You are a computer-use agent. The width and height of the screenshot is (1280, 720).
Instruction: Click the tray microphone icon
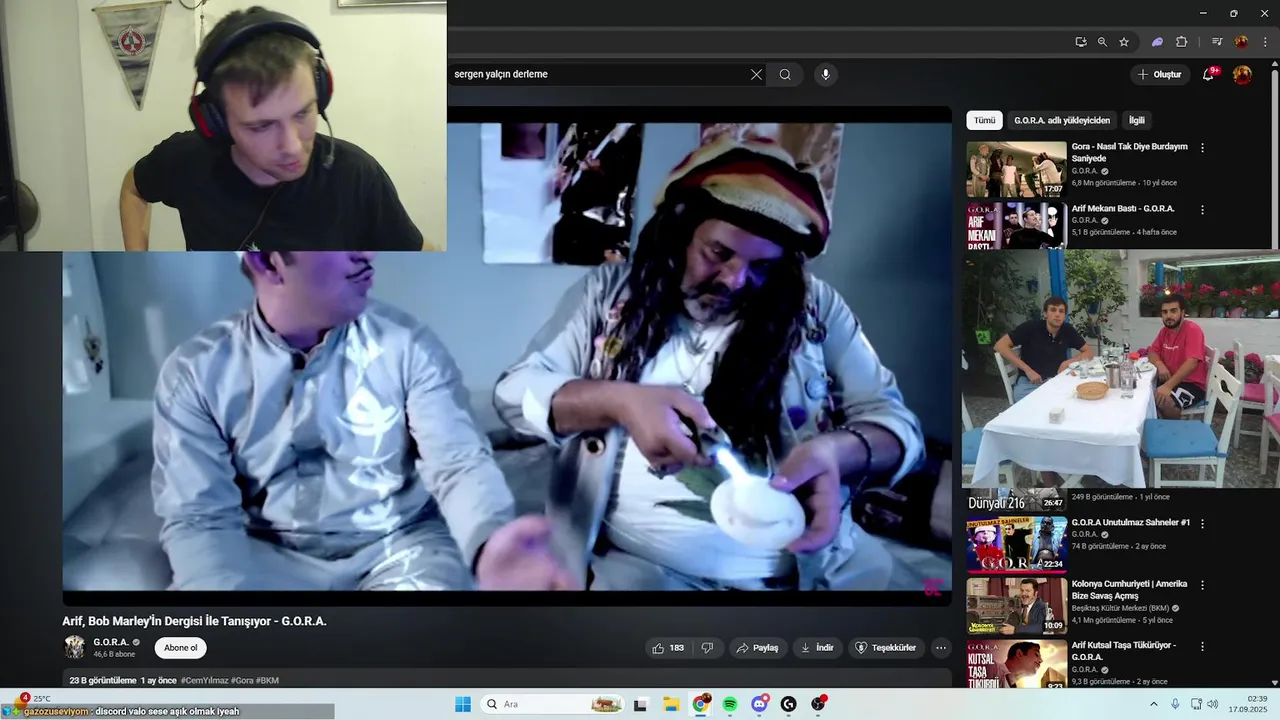click(x=1175, y=704)
